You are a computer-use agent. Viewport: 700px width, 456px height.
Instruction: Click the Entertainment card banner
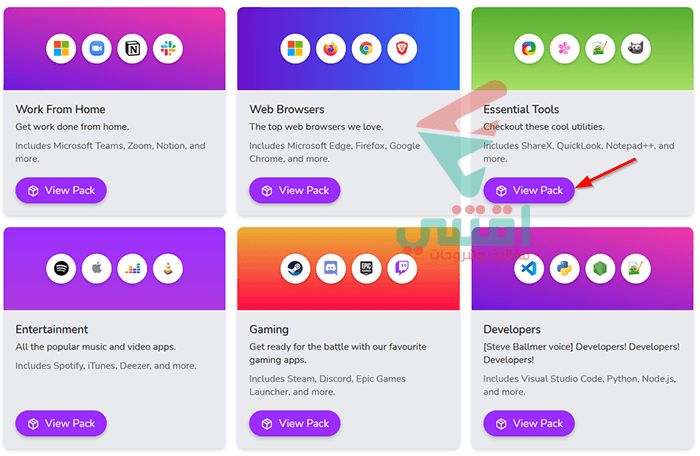pyautogui.click(x=114, y=268)
